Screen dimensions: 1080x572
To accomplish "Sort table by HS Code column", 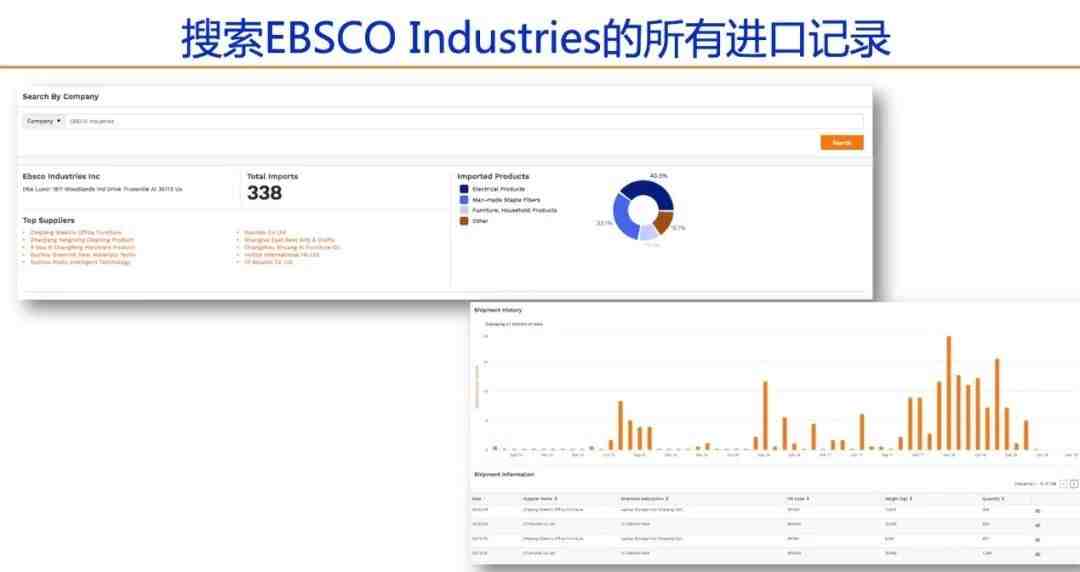I will pyautogui.click(x=798, y=498).
